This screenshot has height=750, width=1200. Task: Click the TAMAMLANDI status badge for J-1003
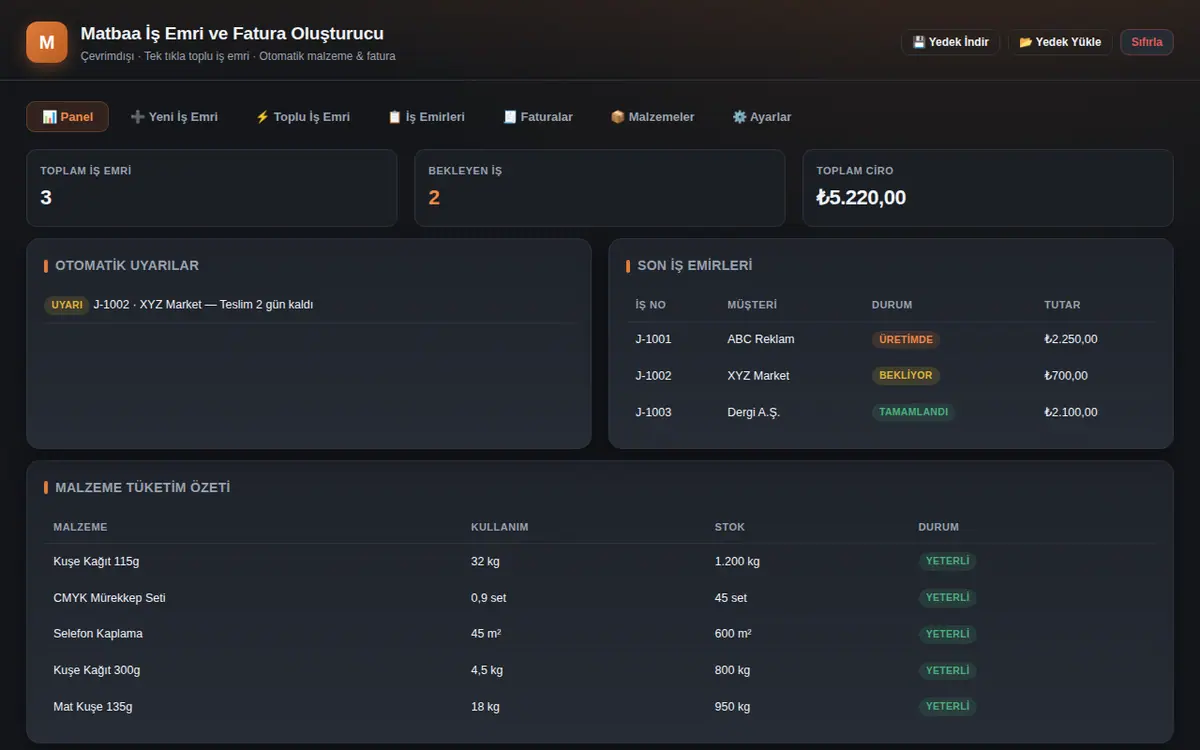click(x=913, y=412)
